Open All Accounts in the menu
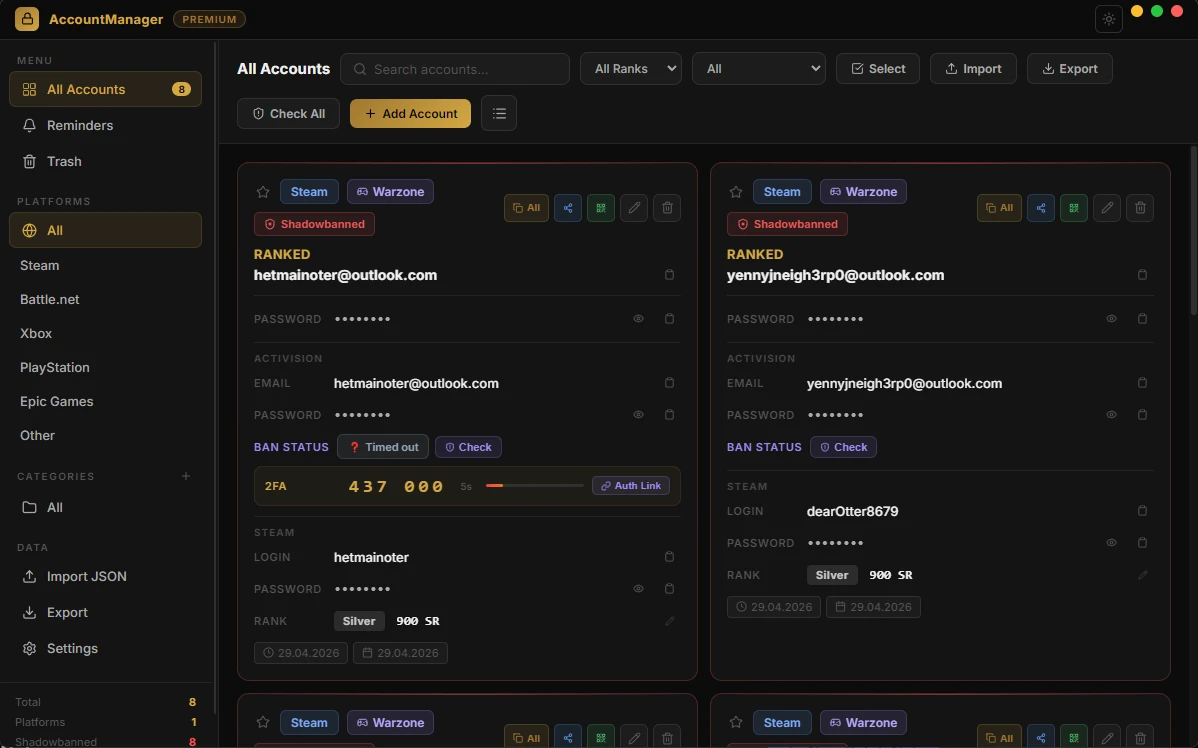This screenshot has width=1198, height=748. (105, 89)
